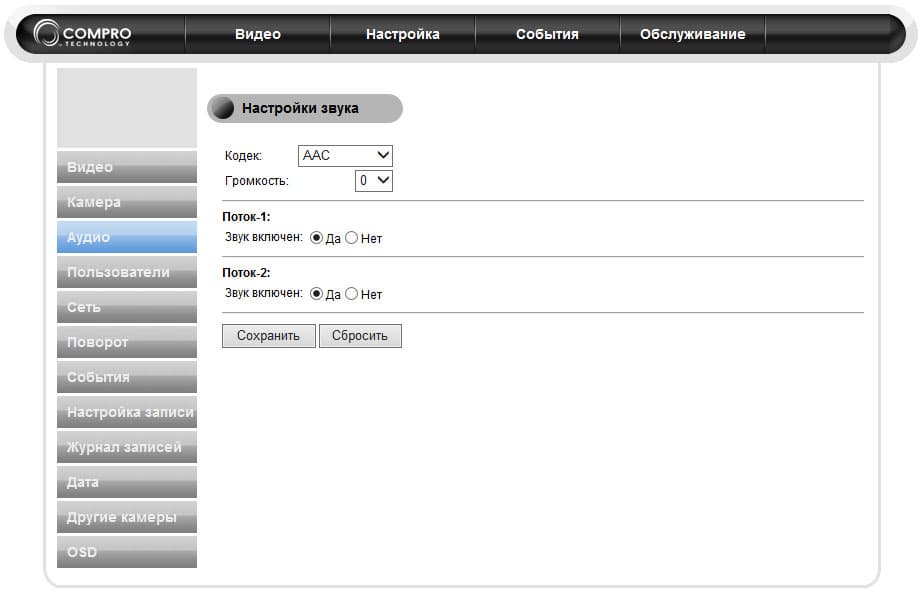Click the Настройки звука header

304,109
